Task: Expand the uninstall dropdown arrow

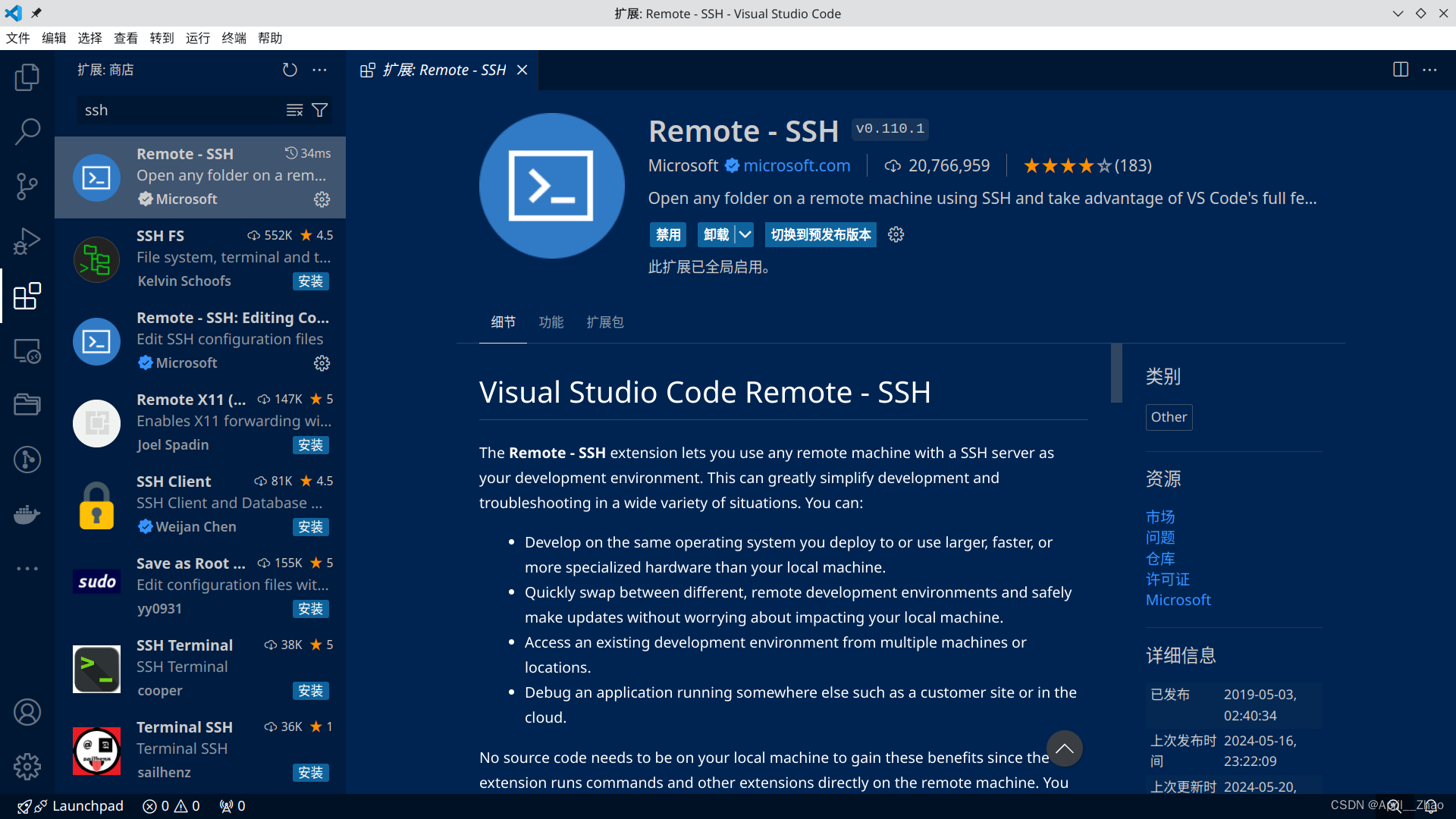Action: click(x=745, y=235)
